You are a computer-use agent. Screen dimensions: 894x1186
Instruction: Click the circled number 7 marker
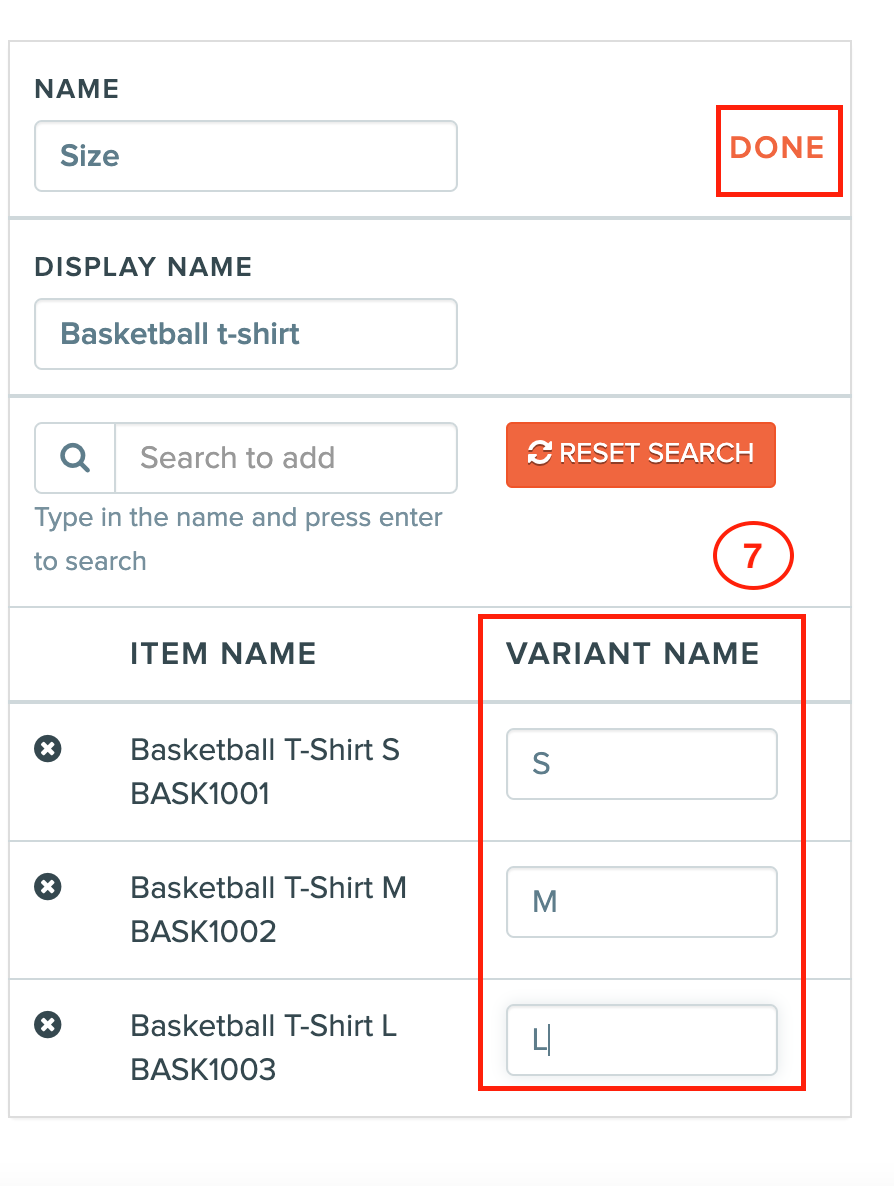click(753, 556)
